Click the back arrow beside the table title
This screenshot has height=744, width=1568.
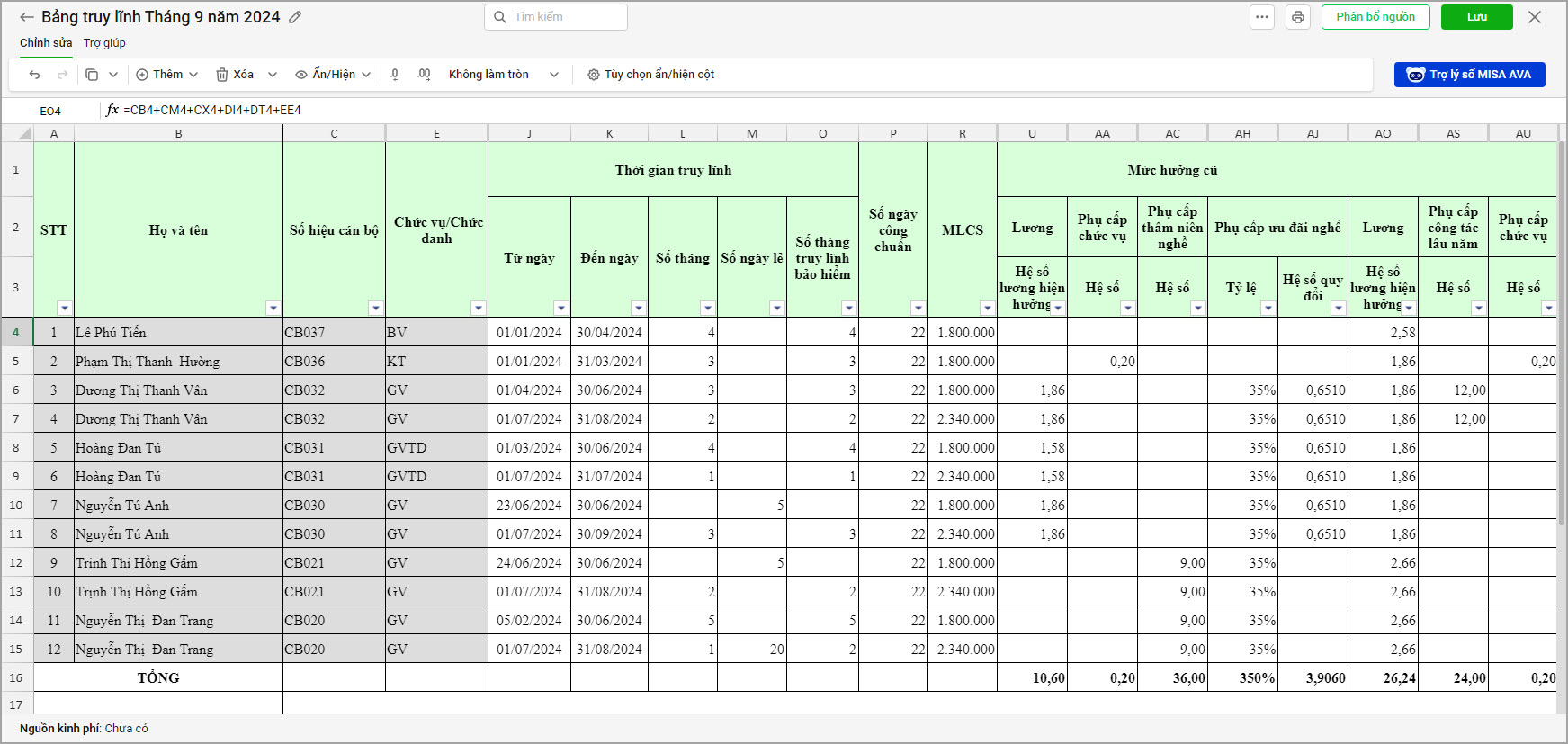tap(27, 17)
